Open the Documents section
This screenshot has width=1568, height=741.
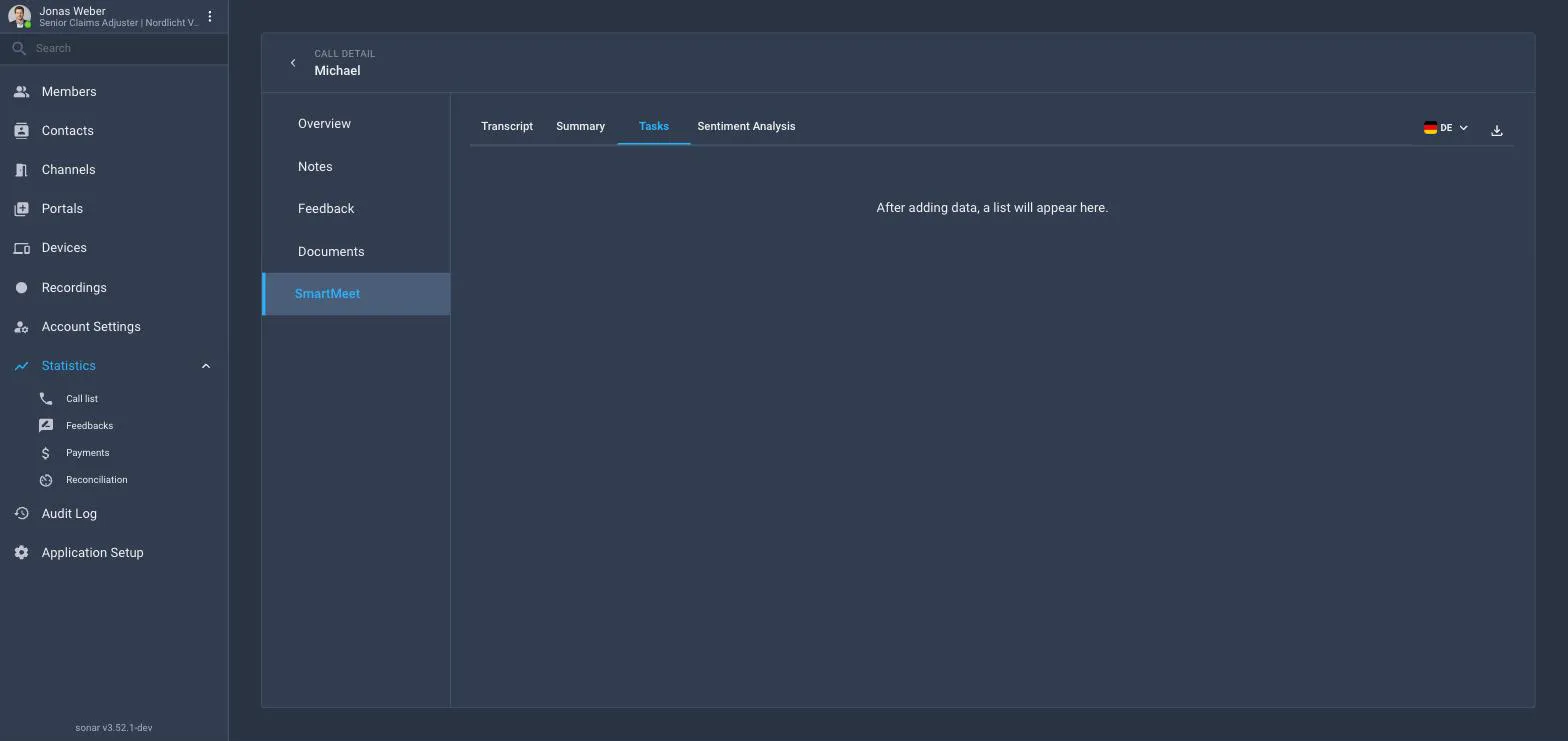[x=356, y=252]
